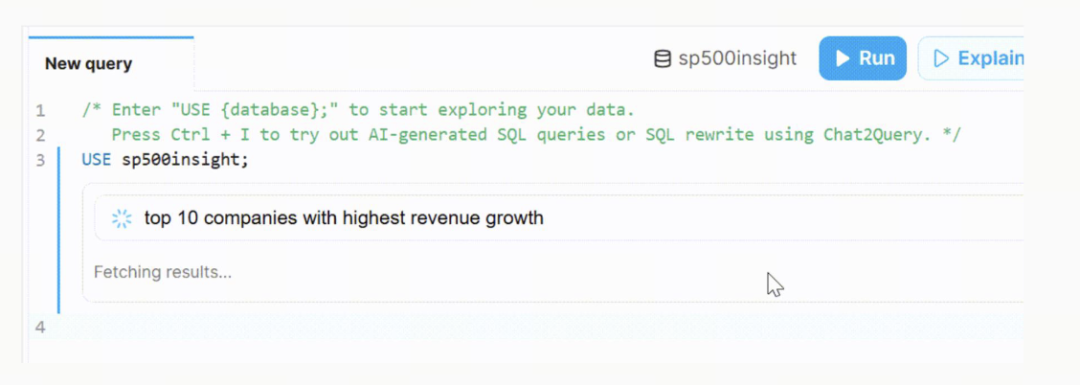1080x385 pixels.
Task: Click the play triangle inside Run
Action: pos(842,59)
